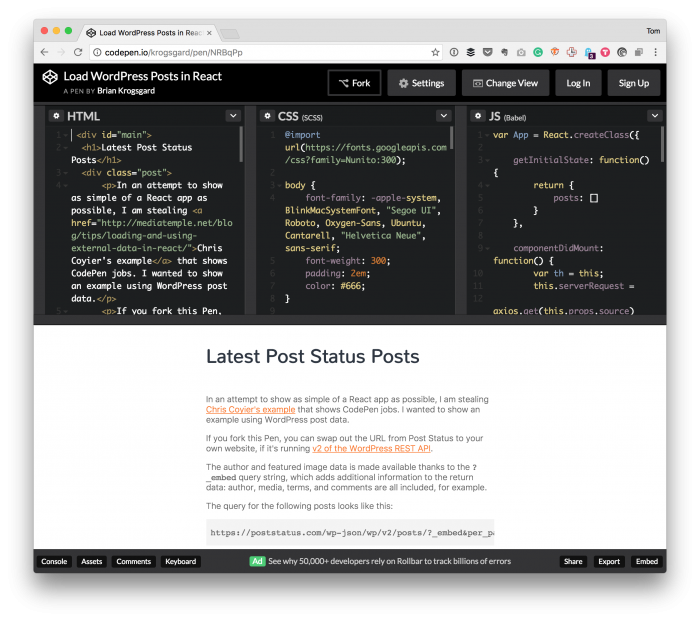Expand HTML panel dropdown chevron
This screenshot has height=621, width=700.
point(233,116)
